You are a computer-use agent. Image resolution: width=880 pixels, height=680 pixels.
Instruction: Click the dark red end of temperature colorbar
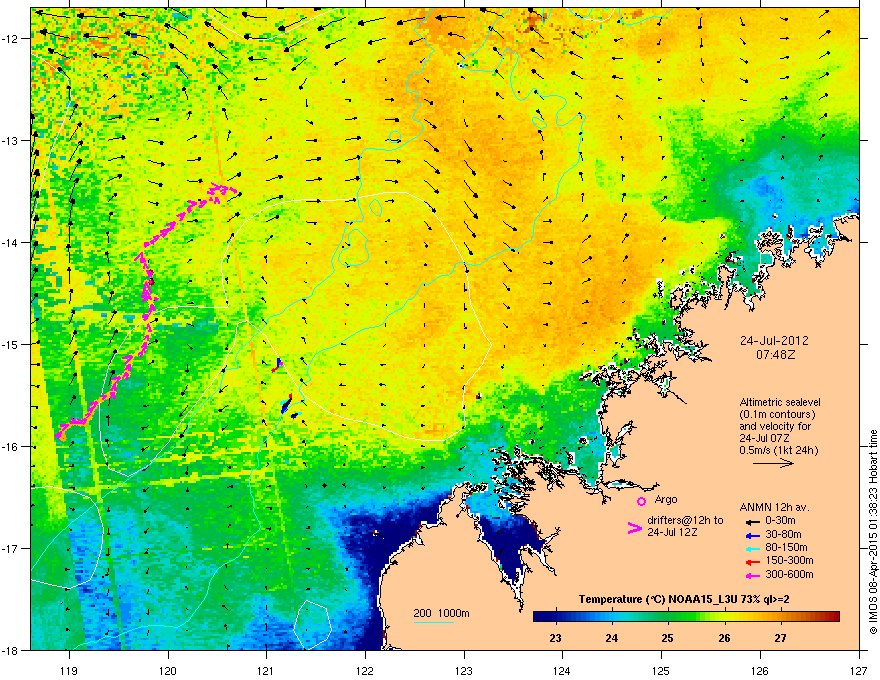tap(833, 617)
